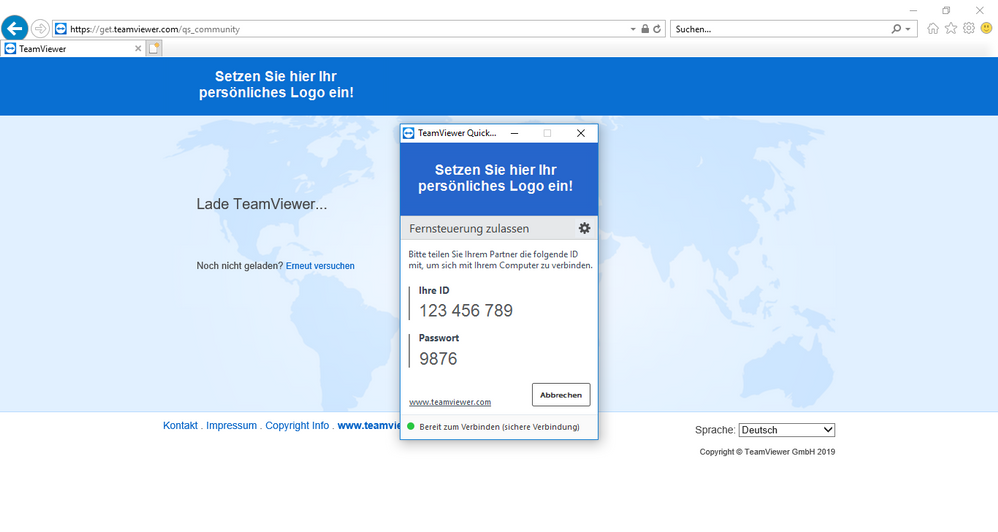Click Copyright TeamViewer GmbH 2019 text
Screen dimensions: 998x532
(x=767, y=452)
